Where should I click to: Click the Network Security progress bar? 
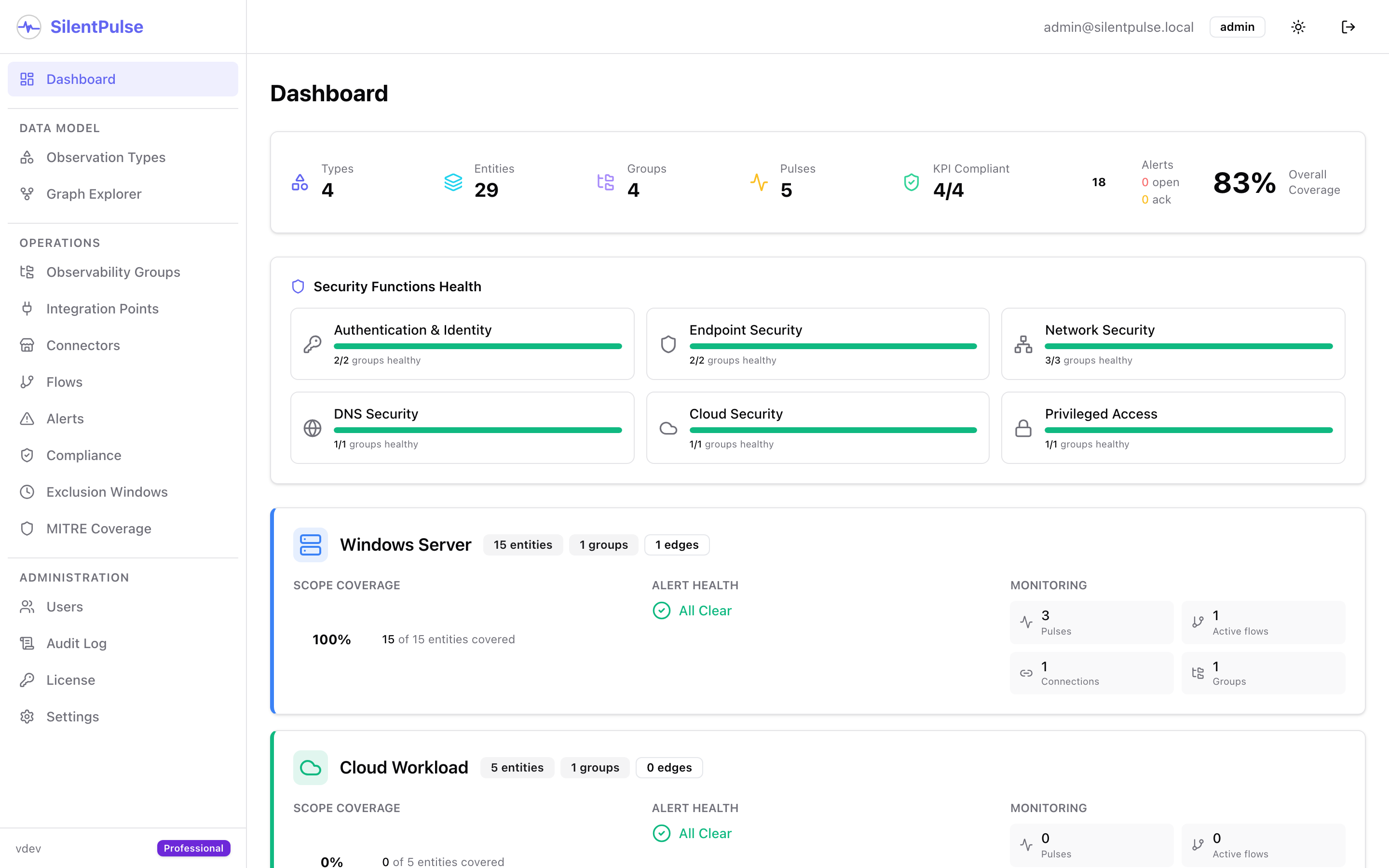tap(1189, 346)
